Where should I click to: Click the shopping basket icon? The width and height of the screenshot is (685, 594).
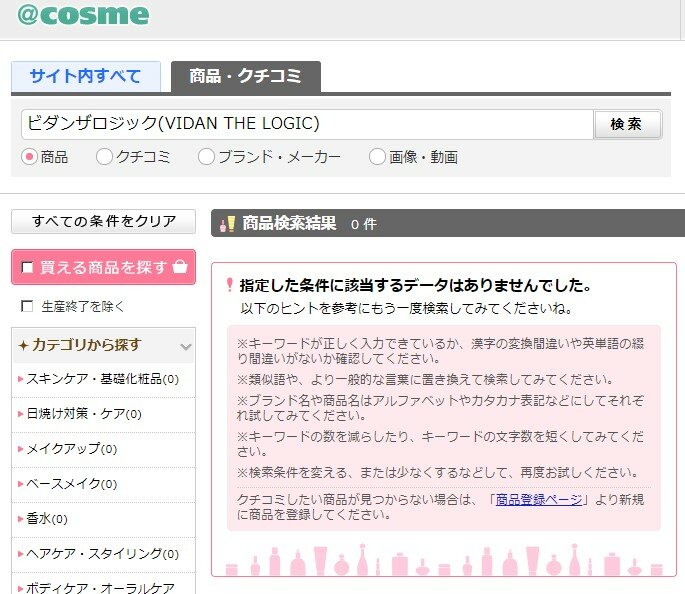click(x=180, y=267)
